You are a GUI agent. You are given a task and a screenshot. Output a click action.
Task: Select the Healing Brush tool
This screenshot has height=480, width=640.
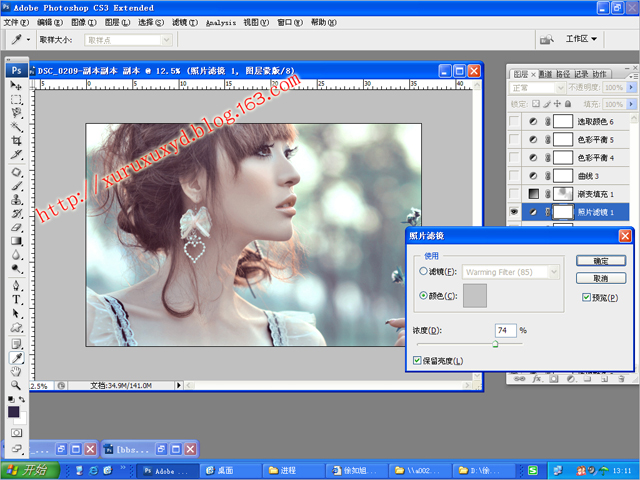pyautogui.click(x=16, y=172)
